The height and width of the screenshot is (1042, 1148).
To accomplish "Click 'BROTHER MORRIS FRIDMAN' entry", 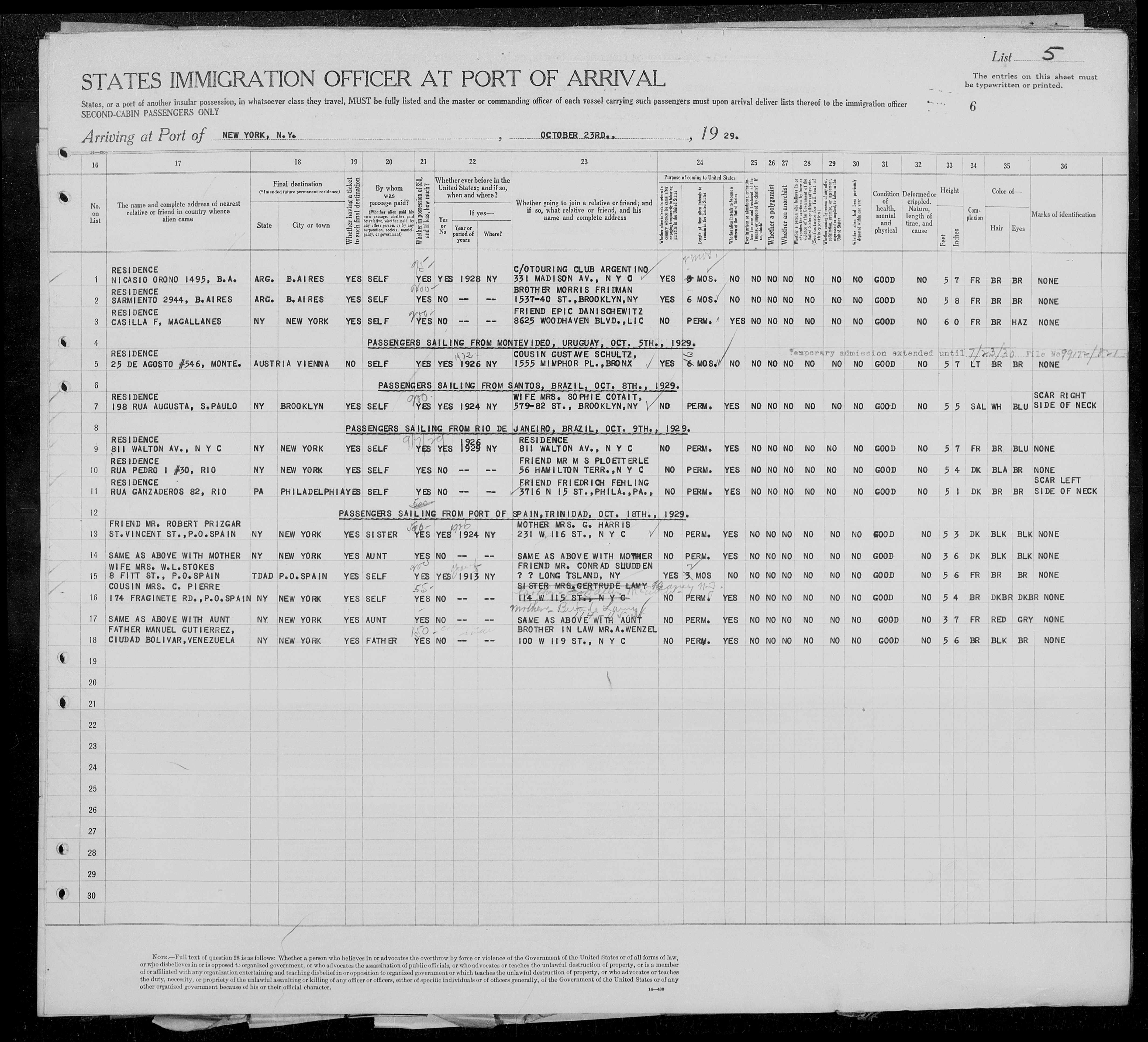I will (573, 290).
